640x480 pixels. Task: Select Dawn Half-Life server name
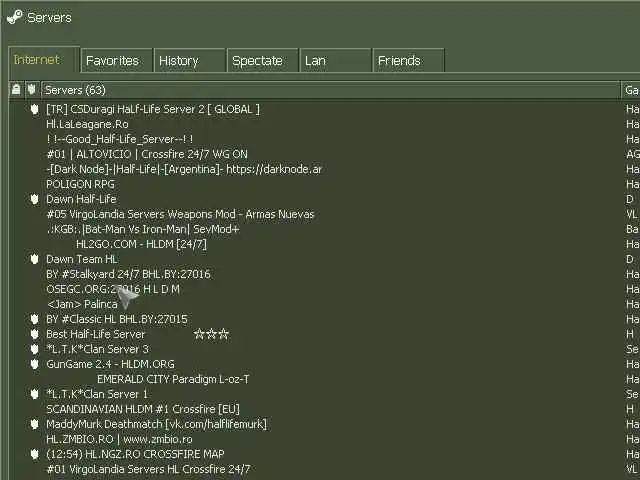point(81,199)
